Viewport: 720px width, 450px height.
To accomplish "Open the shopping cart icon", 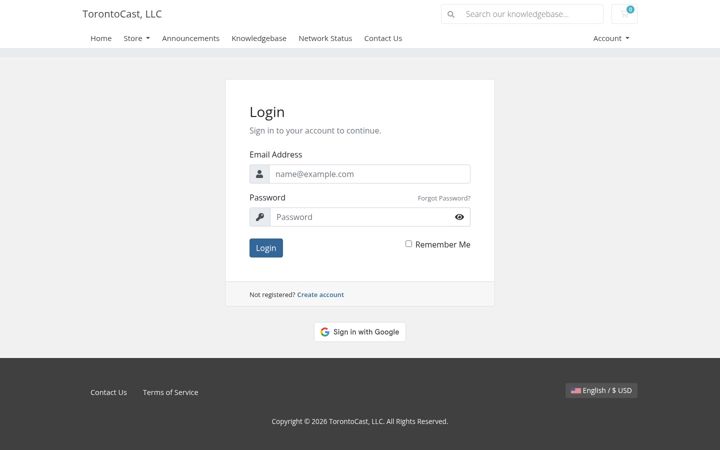I will 624,14.
